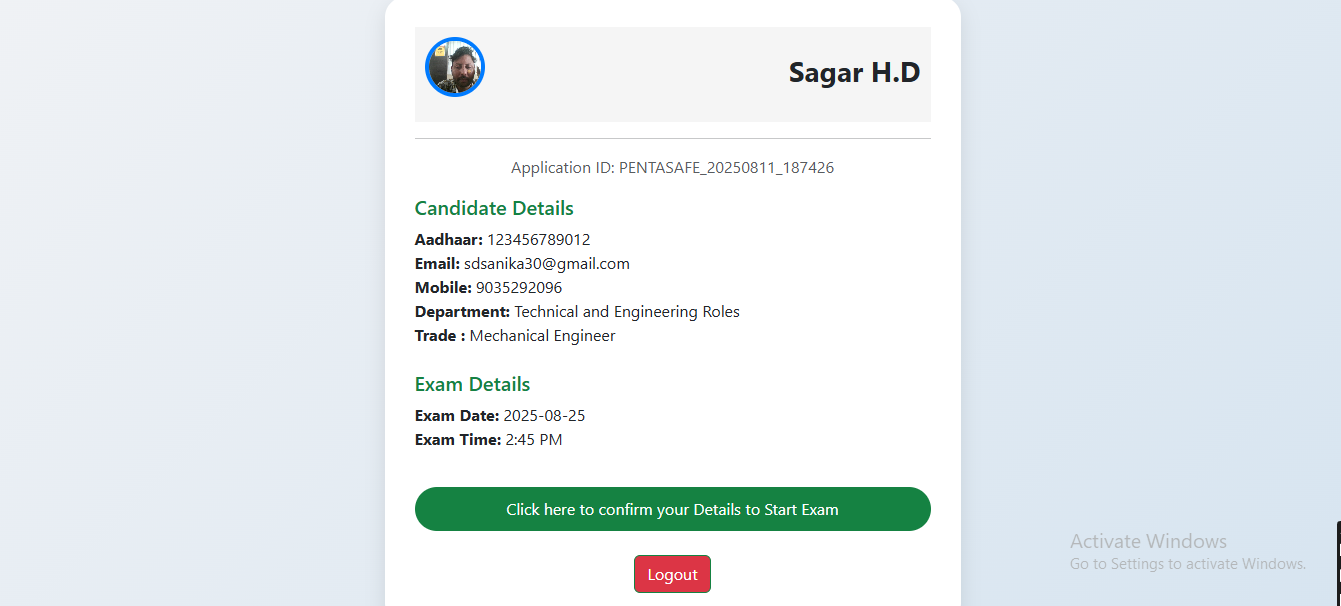The width and height of the screenshot is (1341, 606).
Task: Click the Exam Time field label
Action: [x=457, y=440]
